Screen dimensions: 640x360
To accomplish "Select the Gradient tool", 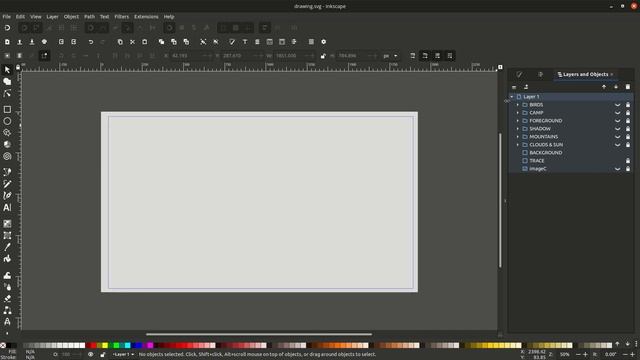I will pyautogui.click(x=7, y=224).
